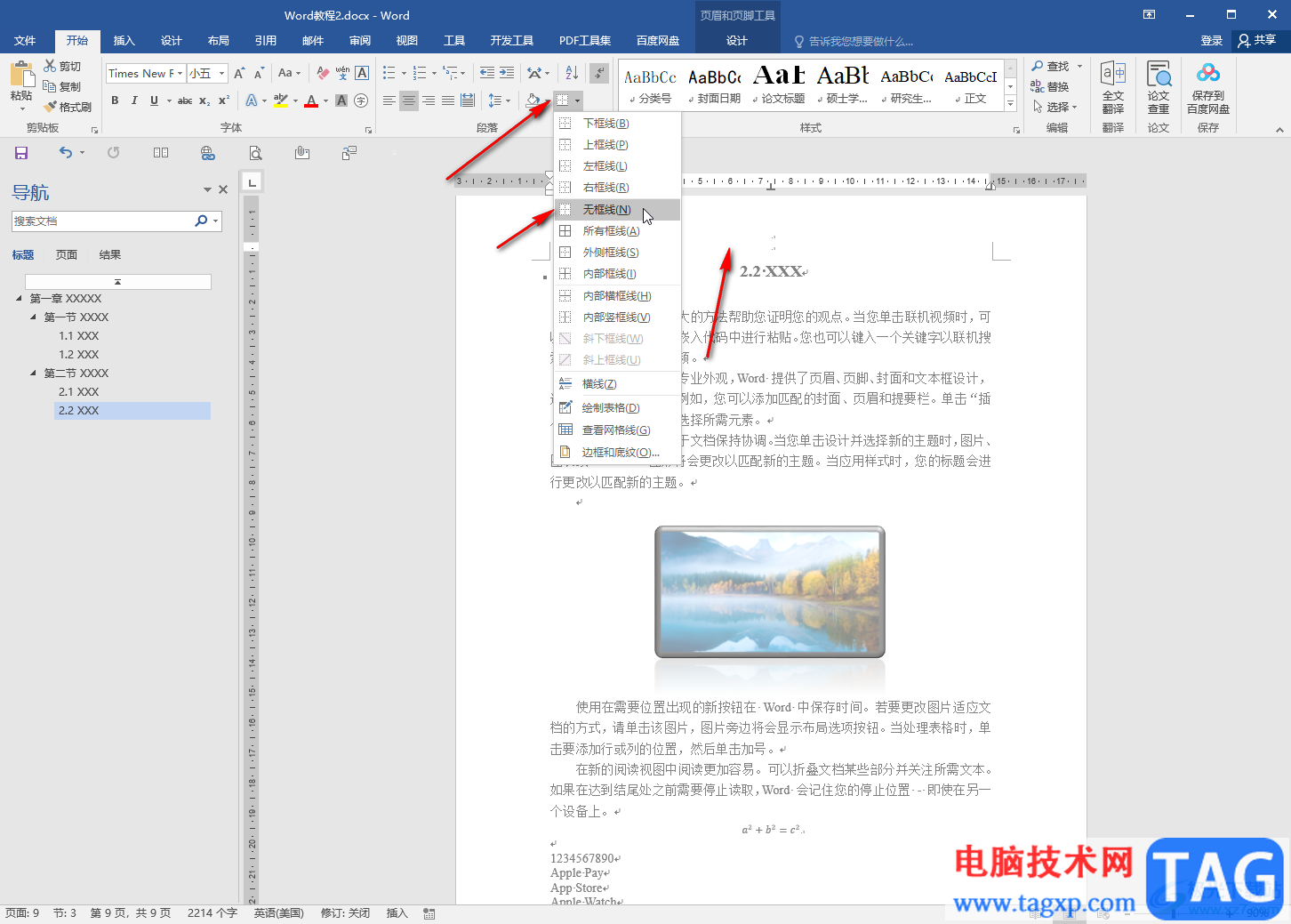Apply the 正文 style
Screen dimensions: 1291x924
971,85
